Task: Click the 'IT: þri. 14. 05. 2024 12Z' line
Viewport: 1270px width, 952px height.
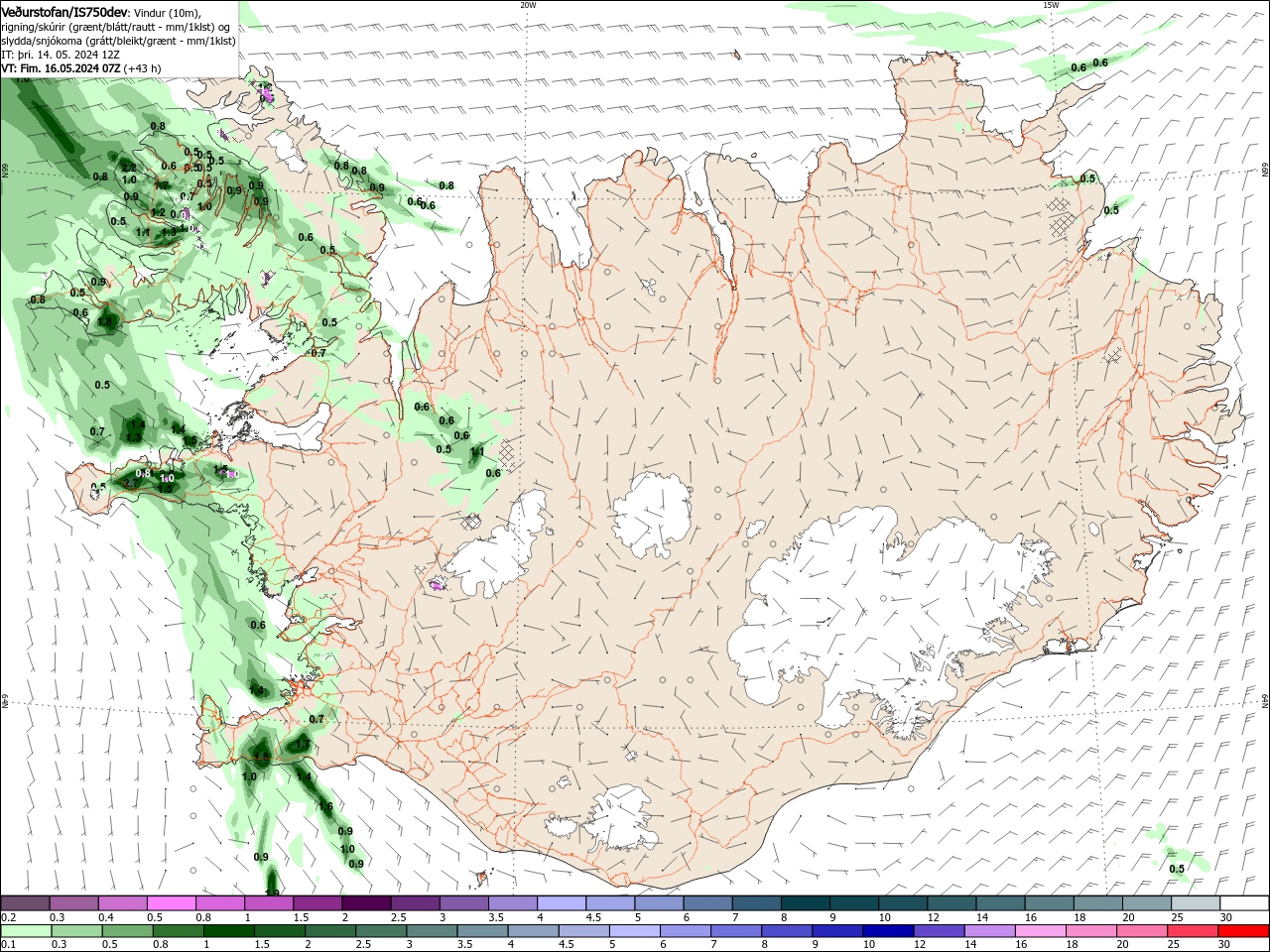Action: pos(61,55)
